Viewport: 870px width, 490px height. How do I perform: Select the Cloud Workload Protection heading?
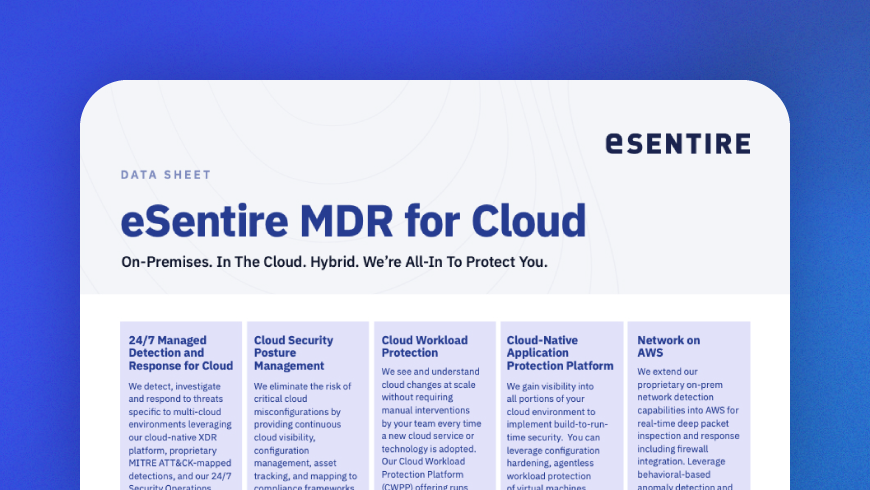[424, 346]
